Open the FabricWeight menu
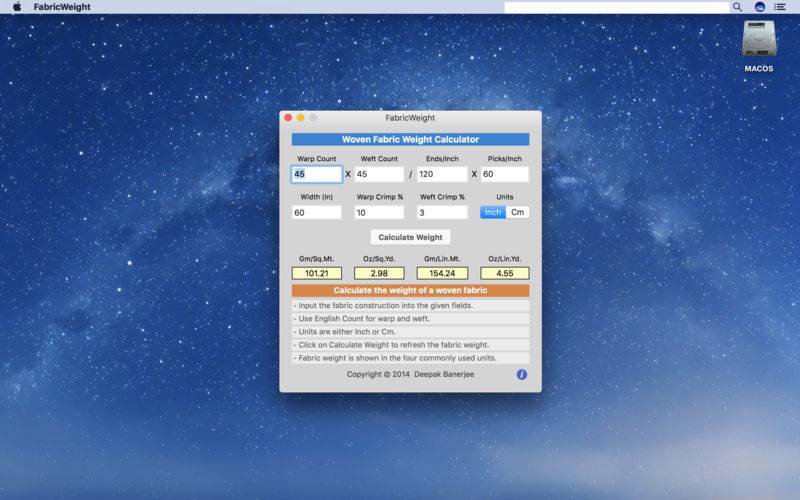This screenshot has width=800, height=500. click(62, 7)
